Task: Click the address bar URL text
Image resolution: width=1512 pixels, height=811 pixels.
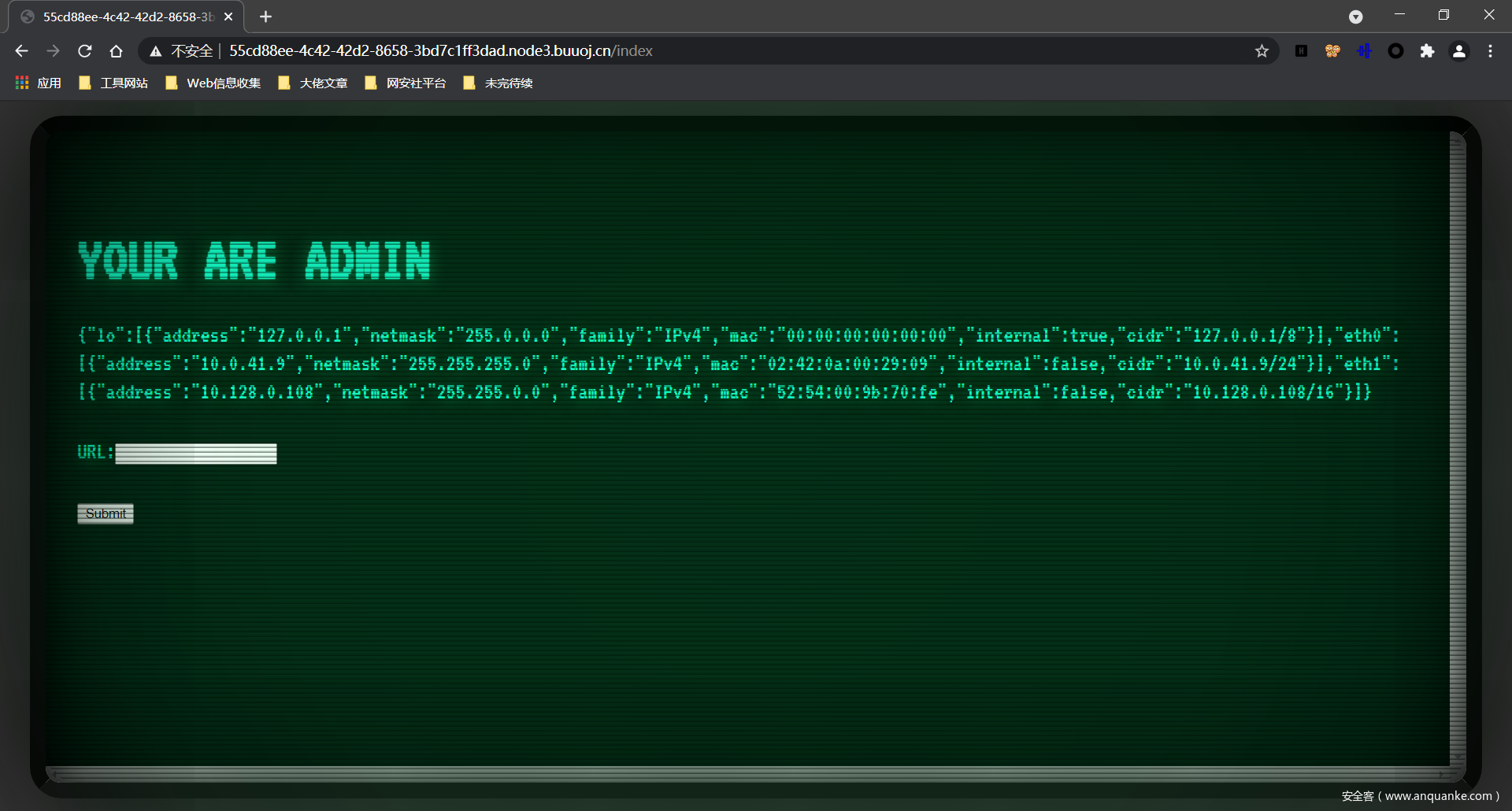Action: pos(441,51)
